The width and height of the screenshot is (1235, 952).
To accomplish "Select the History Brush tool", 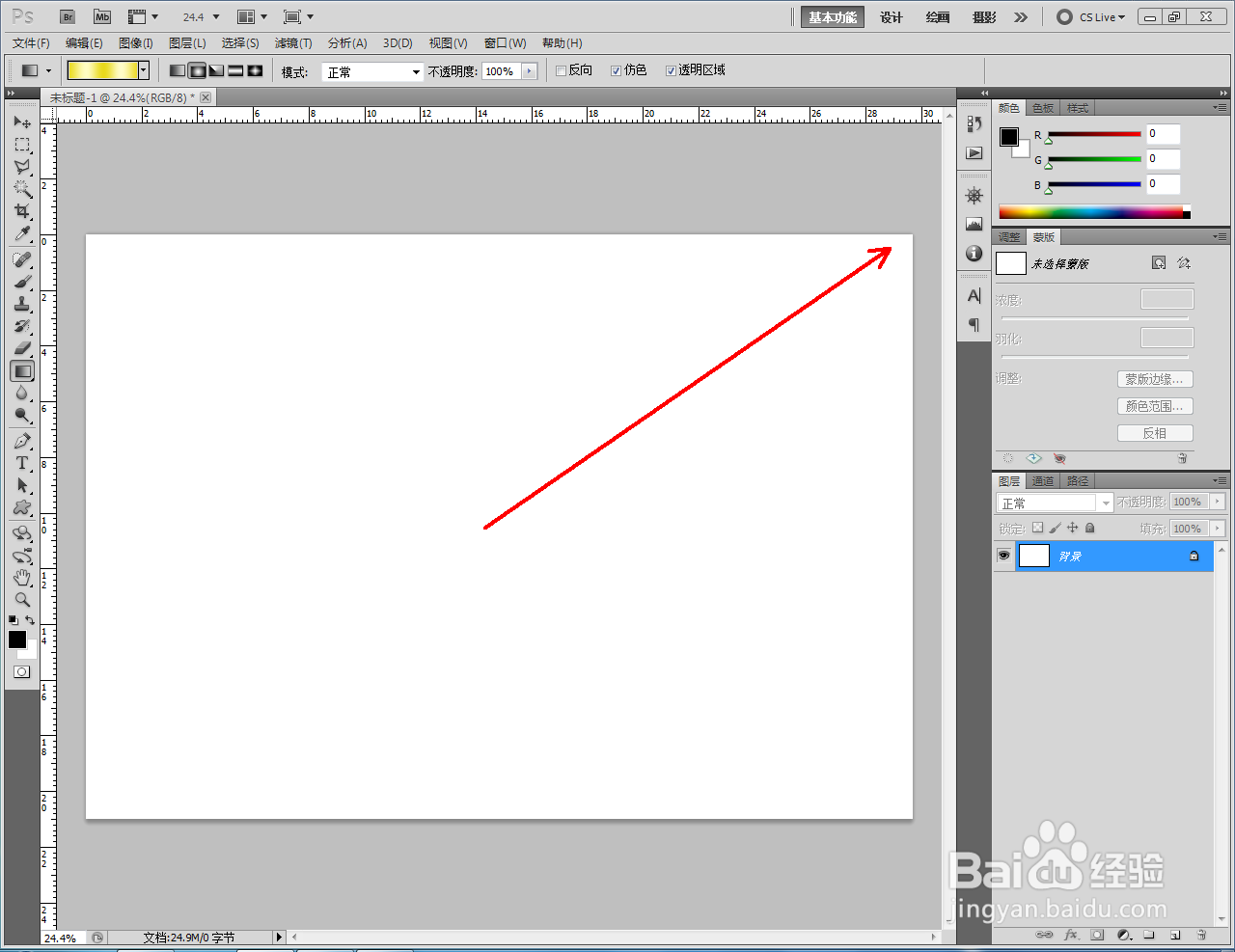I will pos(22,326).
